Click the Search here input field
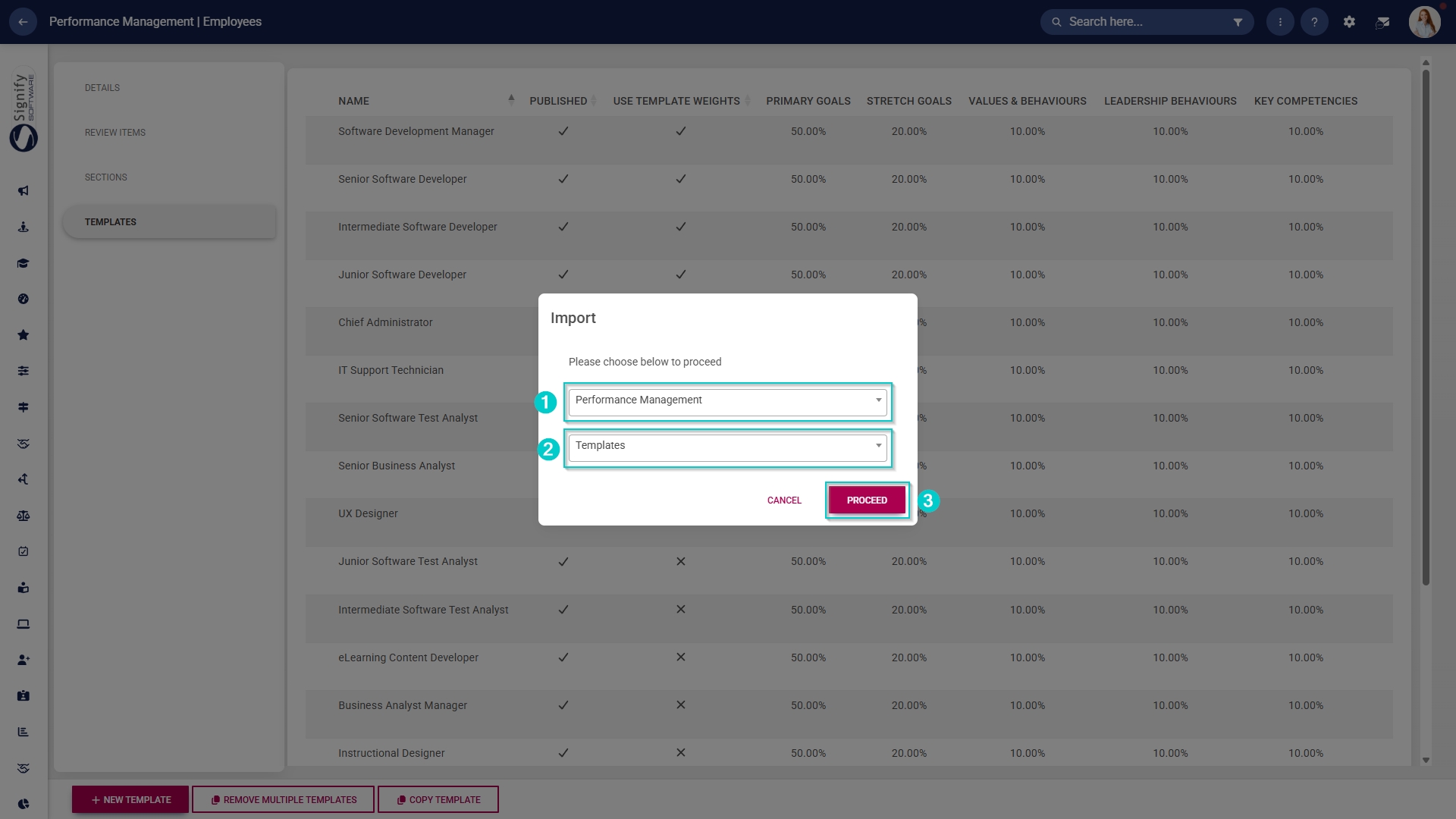Viewport: 1456px width, 819px height. tap(1145, 22)
